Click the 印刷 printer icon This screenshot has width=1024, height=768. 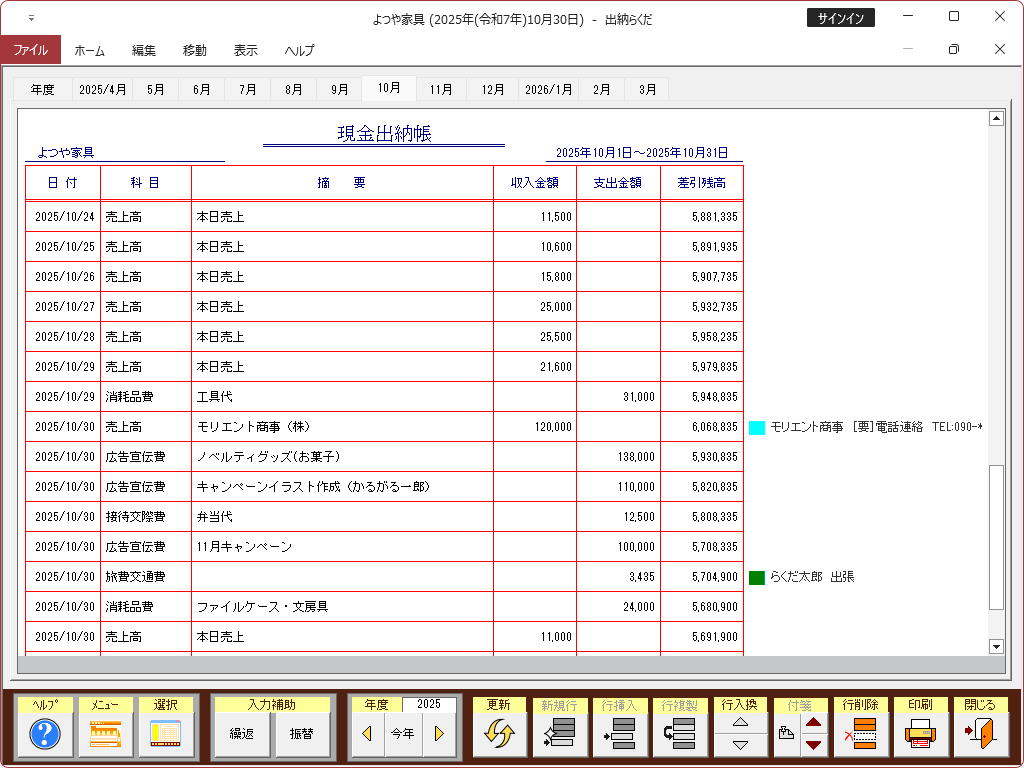pos(920,735)
